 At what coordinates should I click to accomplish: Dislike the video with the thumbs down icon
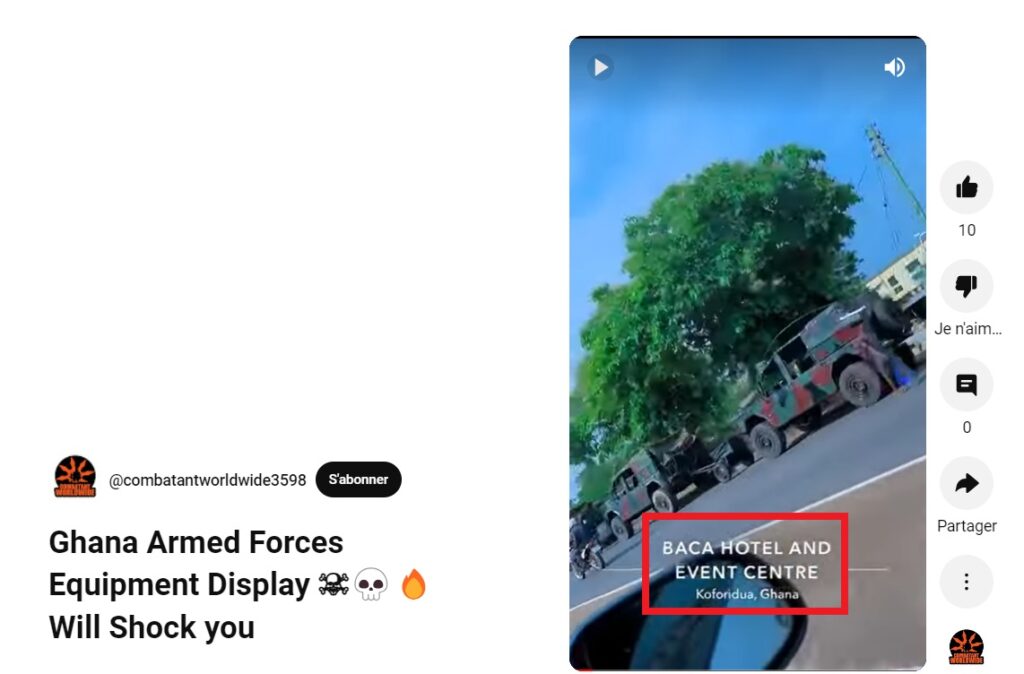[967, 286]
